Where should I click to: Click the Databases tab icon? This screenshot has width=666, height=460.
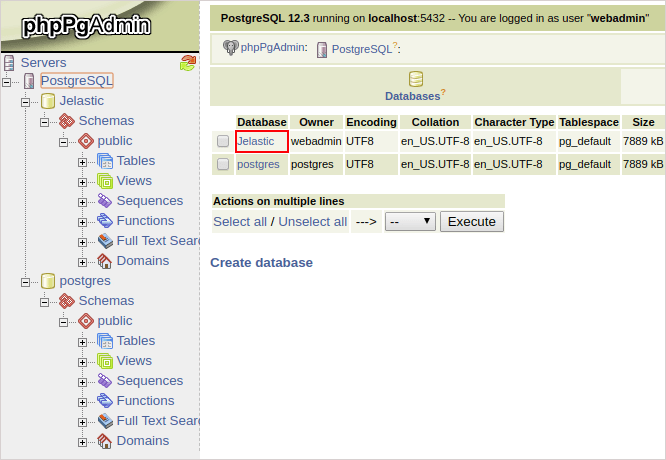[416, 79]
